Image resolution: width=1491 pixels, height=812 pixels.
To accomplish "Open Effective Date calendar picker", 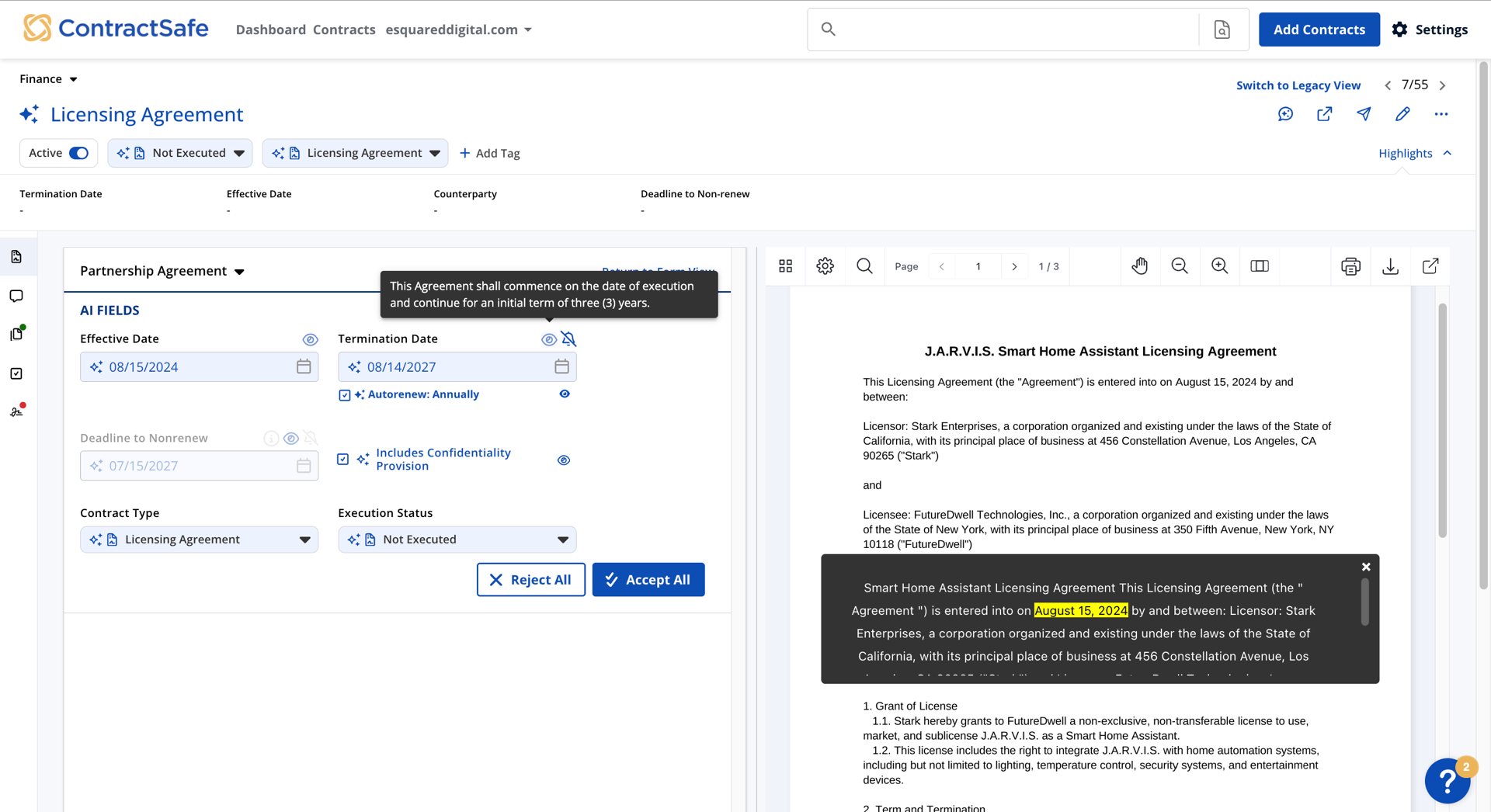I will [x=304, y=366].
